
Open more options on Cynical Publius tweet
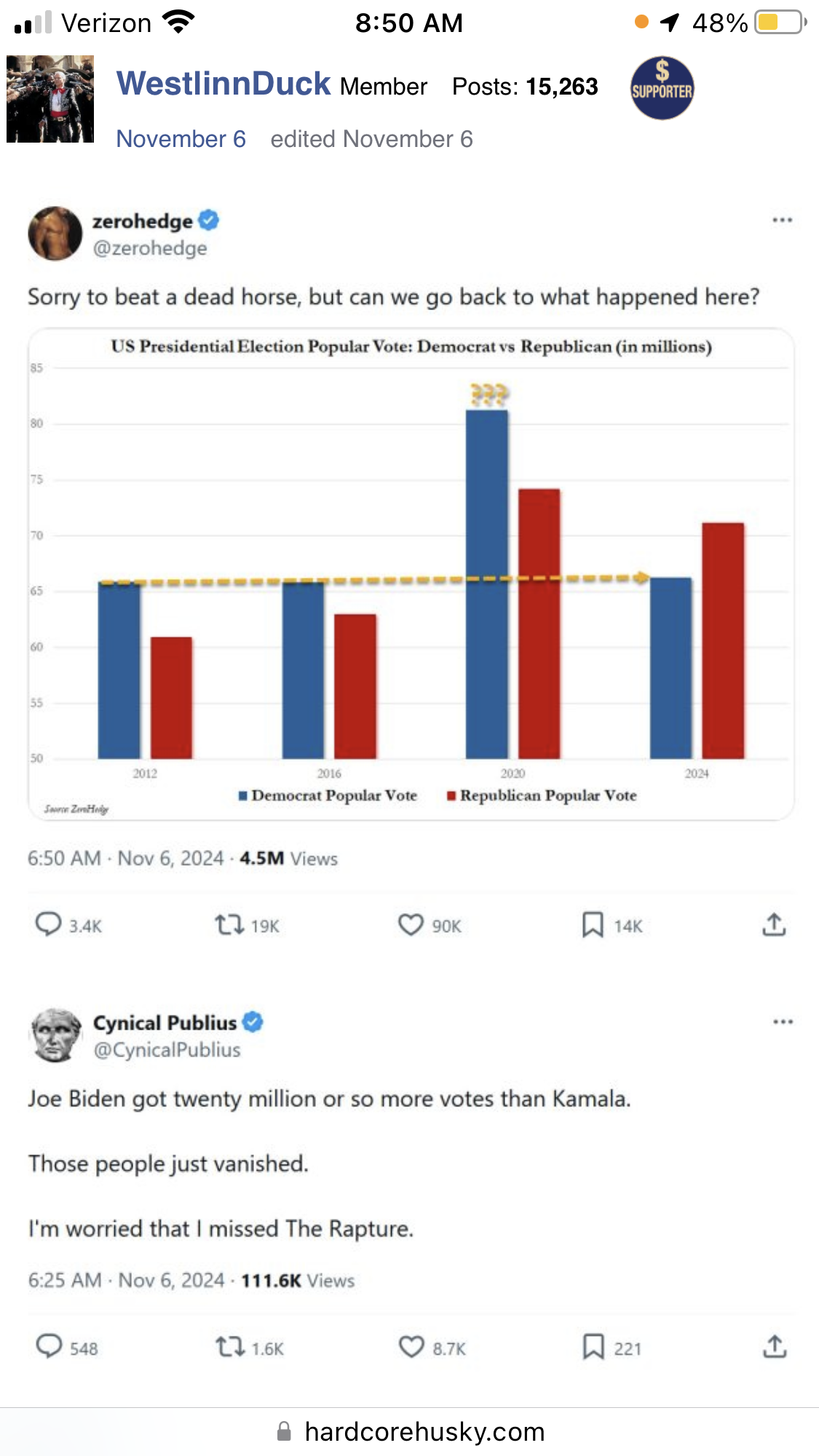tap(783, 1022)
